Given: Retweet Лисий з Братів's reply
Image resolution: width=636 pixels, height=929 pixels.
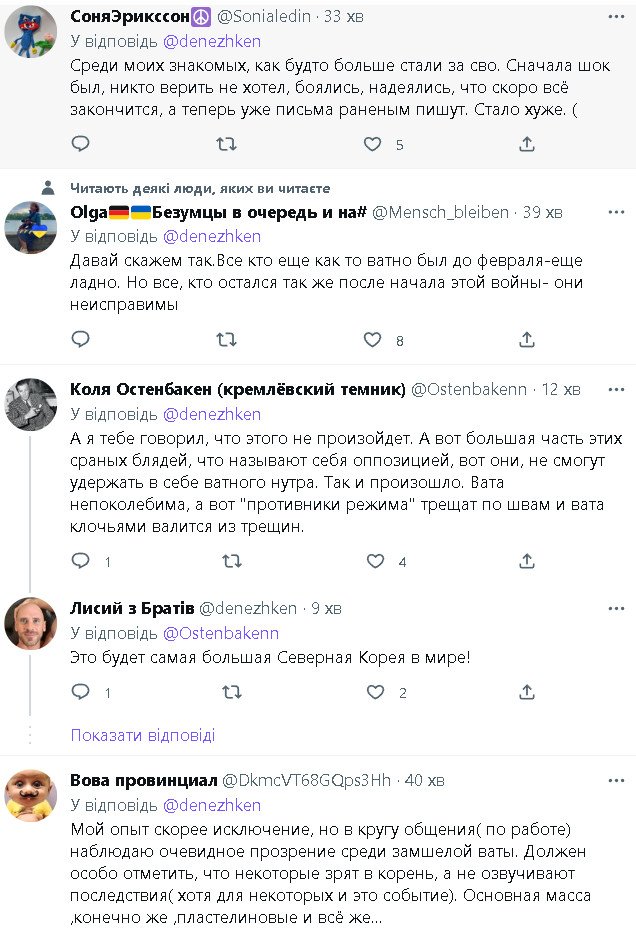Looking at the screenshot, I should pyautogui.click(x=230, y=692).
